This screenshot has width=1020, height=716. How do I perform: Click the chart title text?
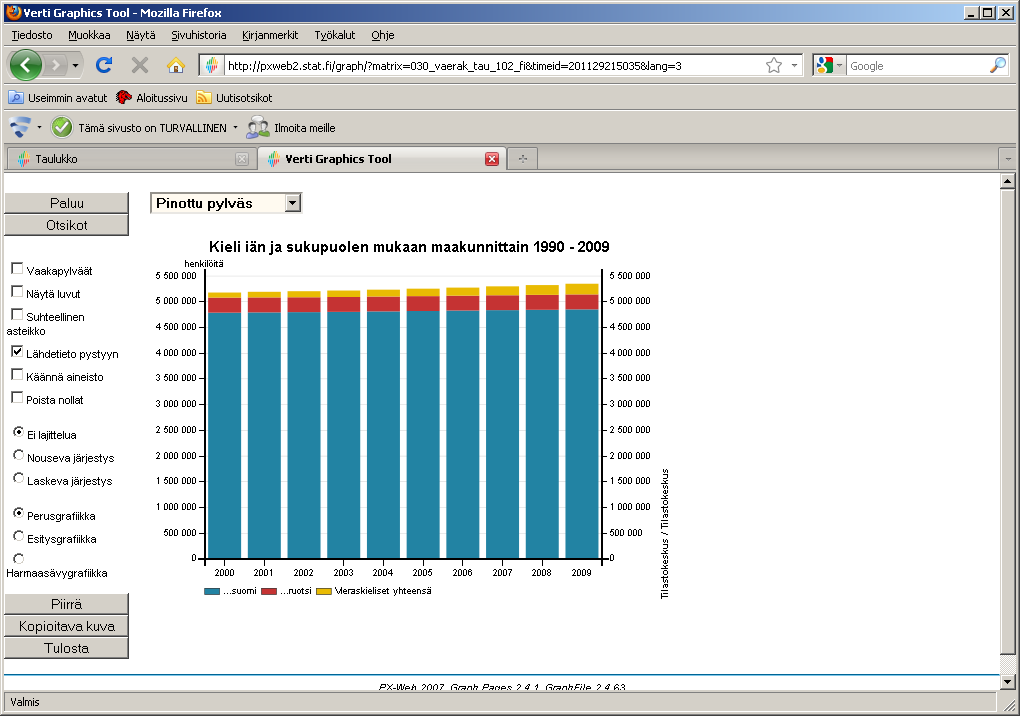coord(409,246)
